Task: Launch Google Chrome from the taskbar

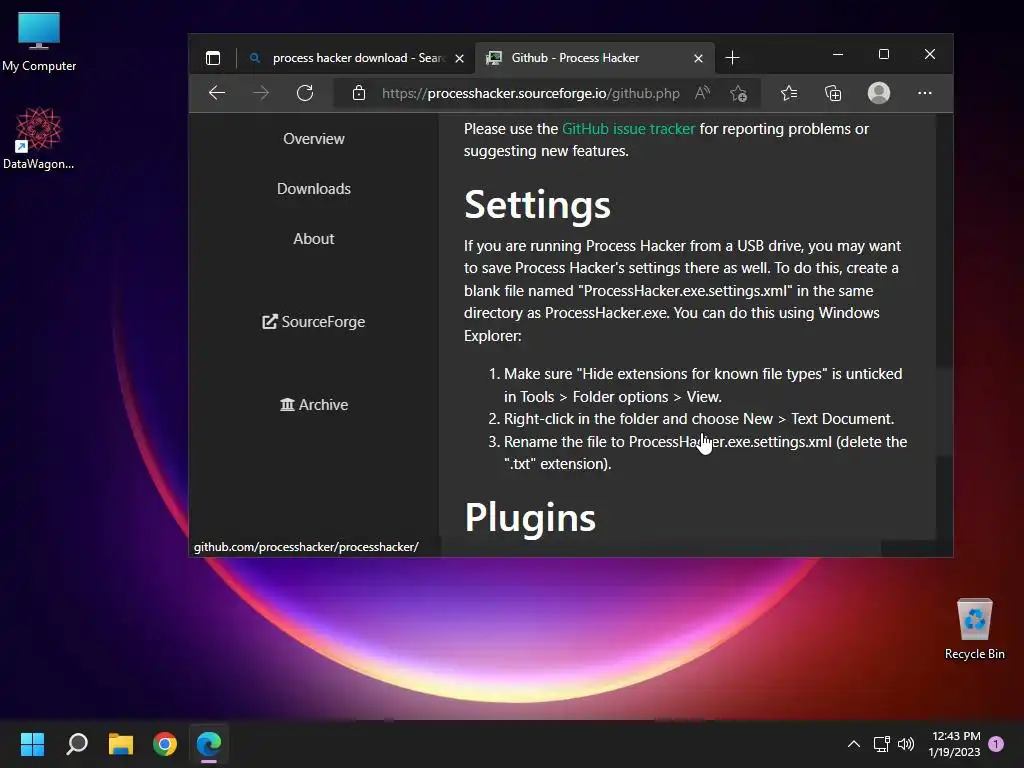Action: (x=165, y=744)
